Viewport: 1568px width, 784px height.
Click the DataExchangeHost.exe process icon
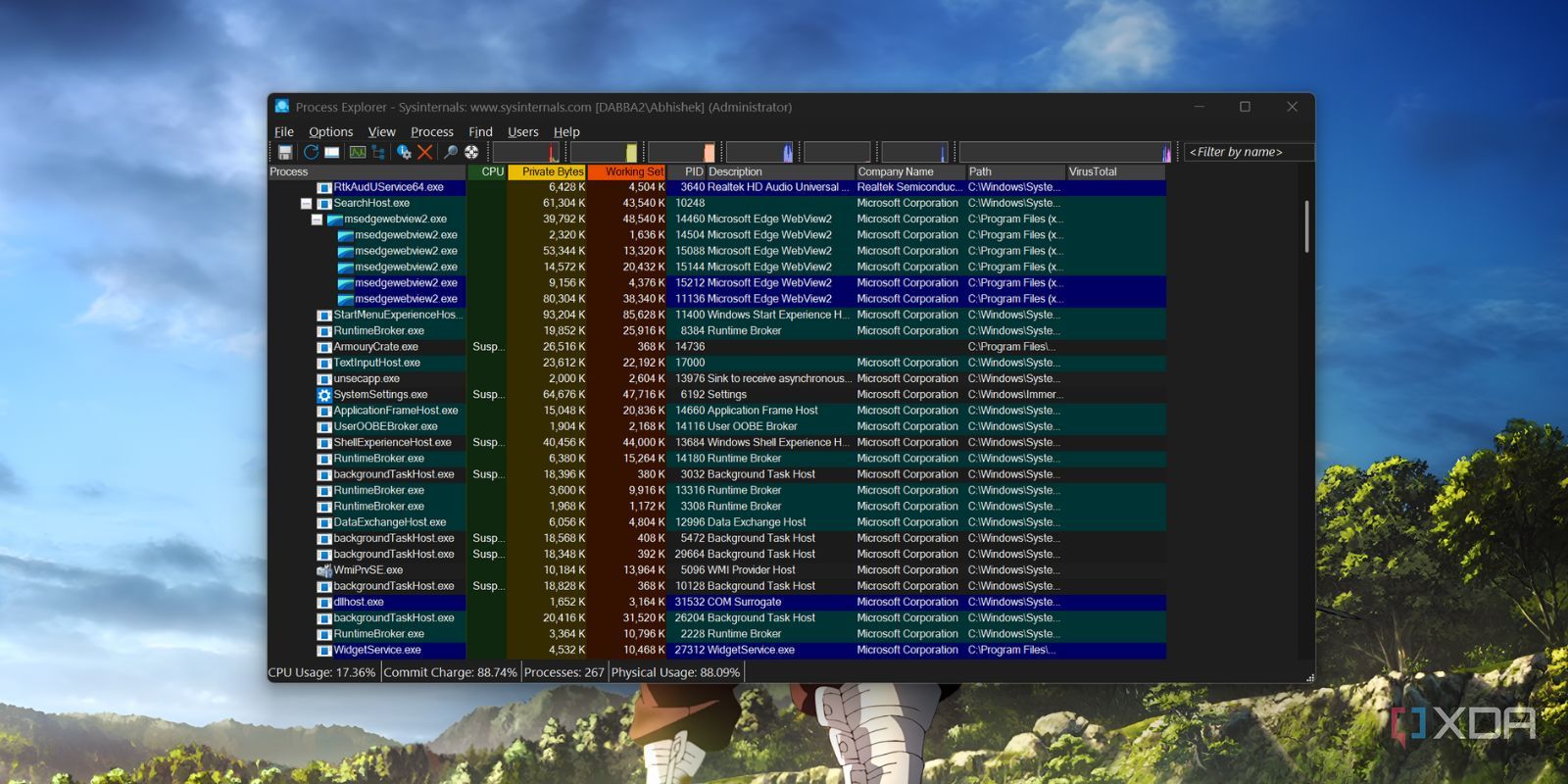coord(324,522)
